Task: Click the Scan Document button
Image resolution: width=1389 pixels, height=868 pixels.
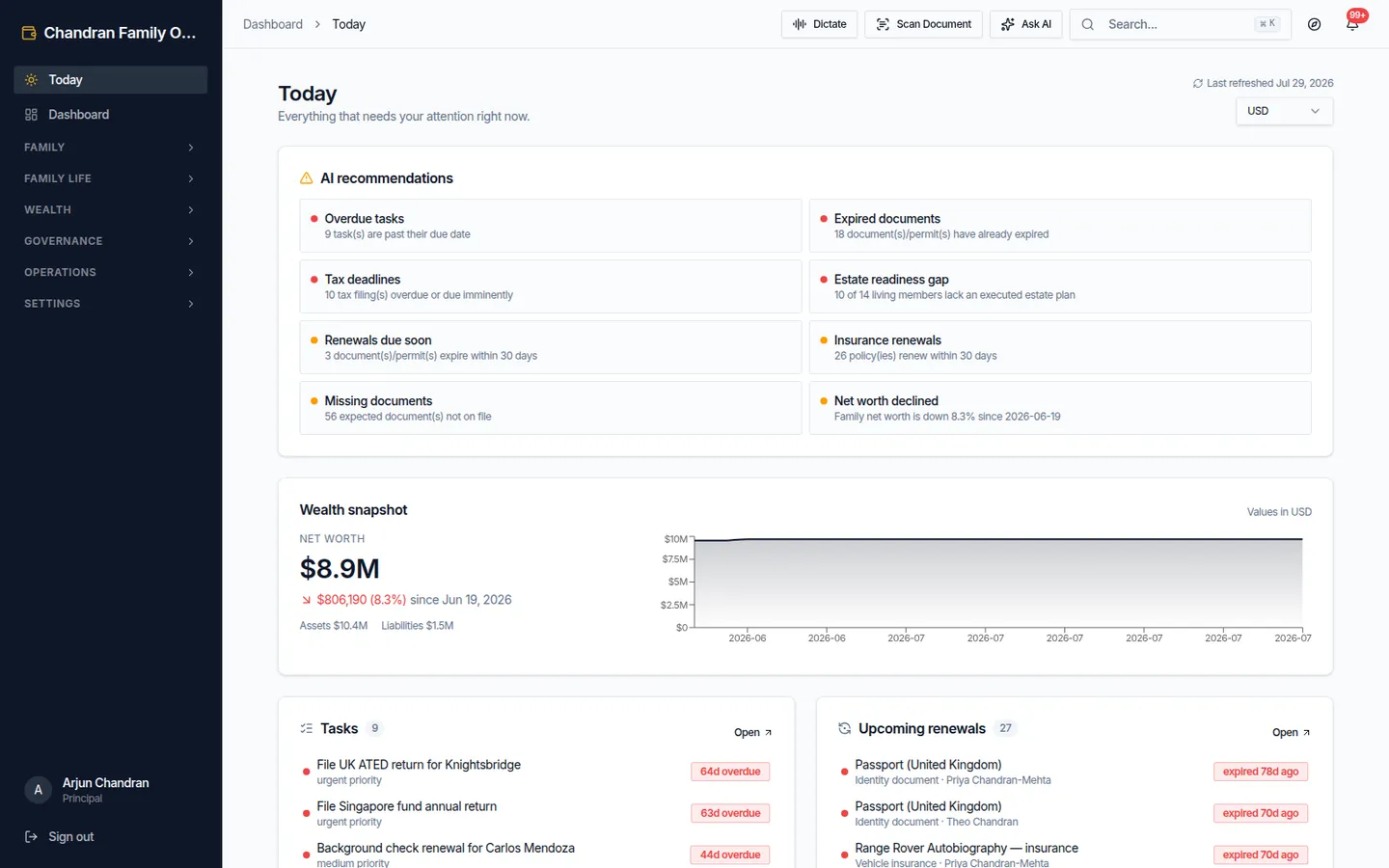Action: pyautogui.click(x=923, y=24)
